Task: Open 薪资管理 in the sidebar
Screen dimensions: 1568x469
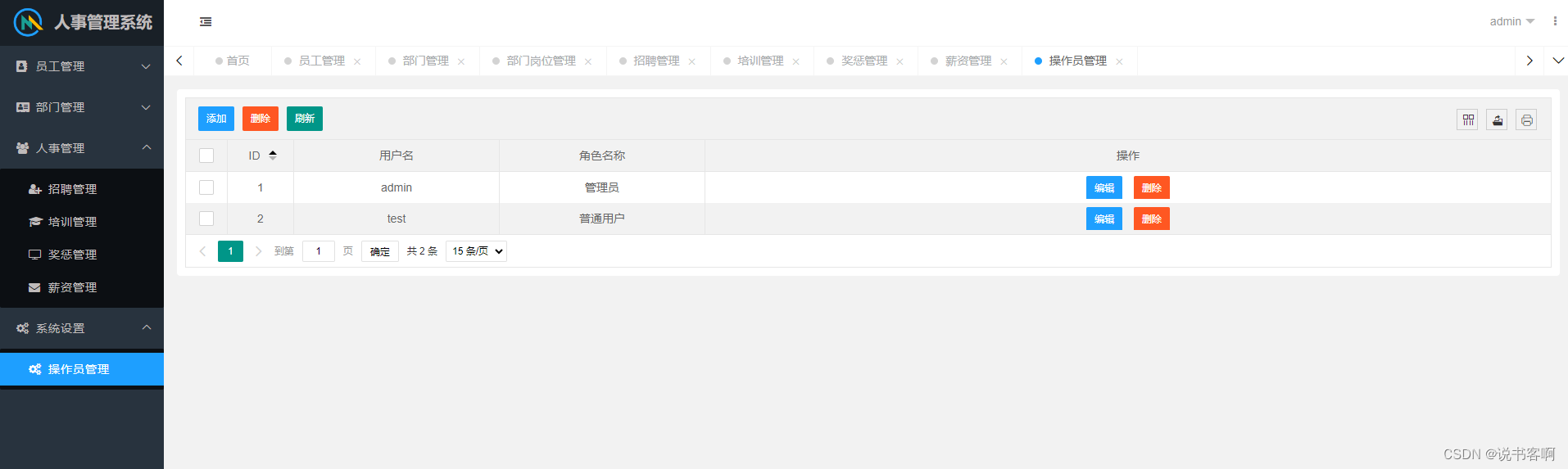Action: coord(82,287)
